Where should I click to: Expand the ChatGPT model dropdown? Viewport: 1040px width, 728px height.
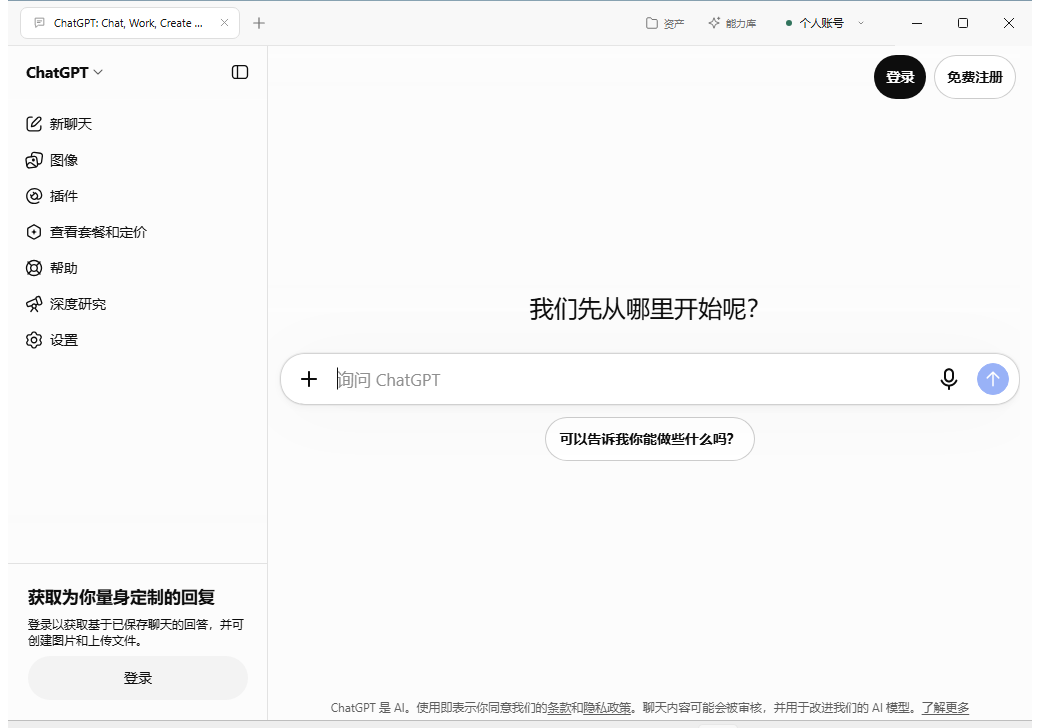coord(64,72)
